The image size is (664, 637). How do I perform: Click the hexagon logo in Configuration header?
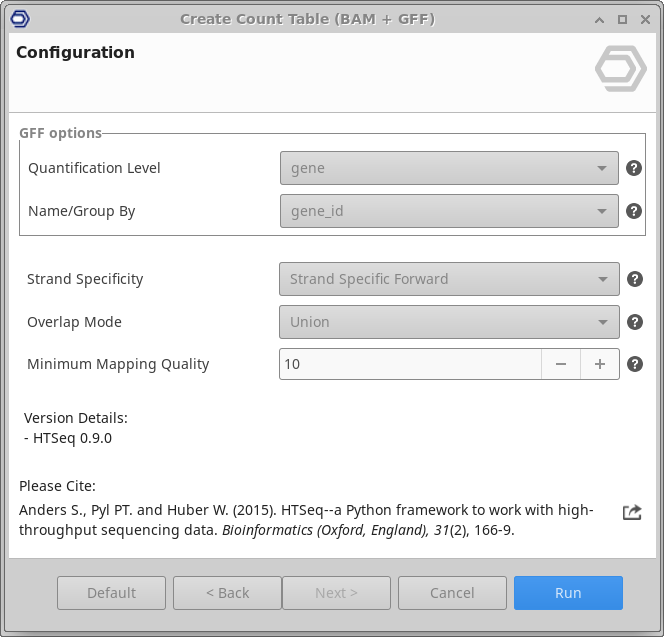coord(620,69)
